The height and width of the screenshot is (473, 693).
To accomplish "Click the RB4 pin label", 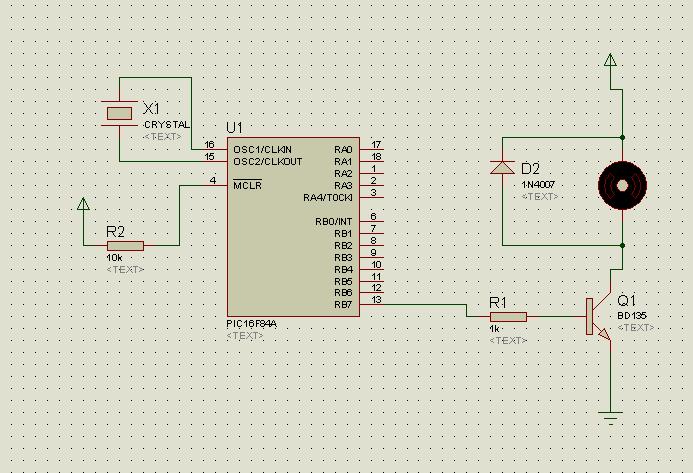I will 343,269.
